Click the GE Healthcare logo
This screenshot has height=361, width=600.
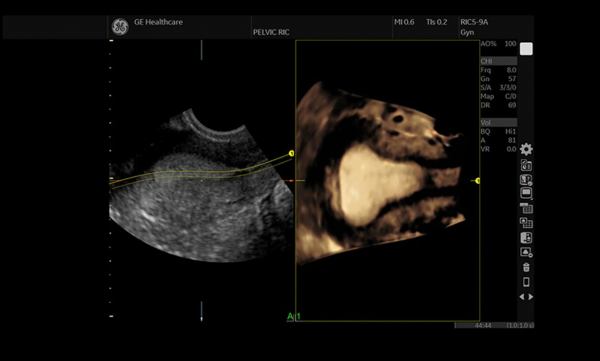(x=120, y=27)
